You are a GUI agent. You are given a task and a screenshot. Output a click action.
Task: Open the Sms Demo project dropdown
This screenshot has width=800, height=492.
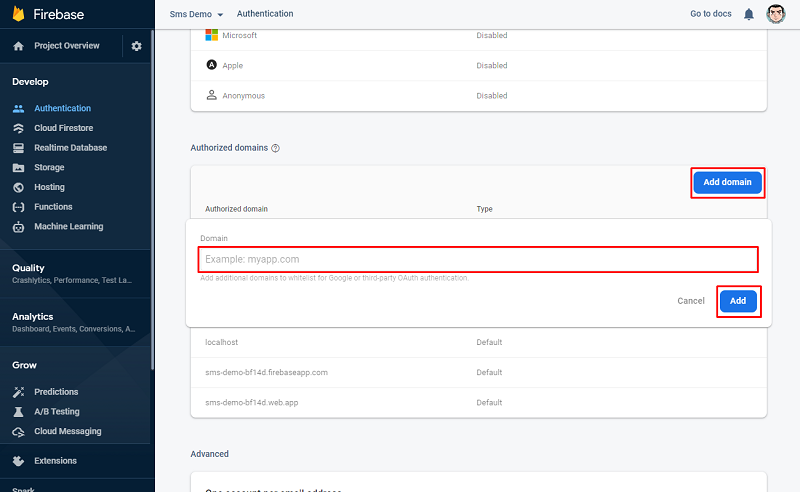tap(196, 14)
